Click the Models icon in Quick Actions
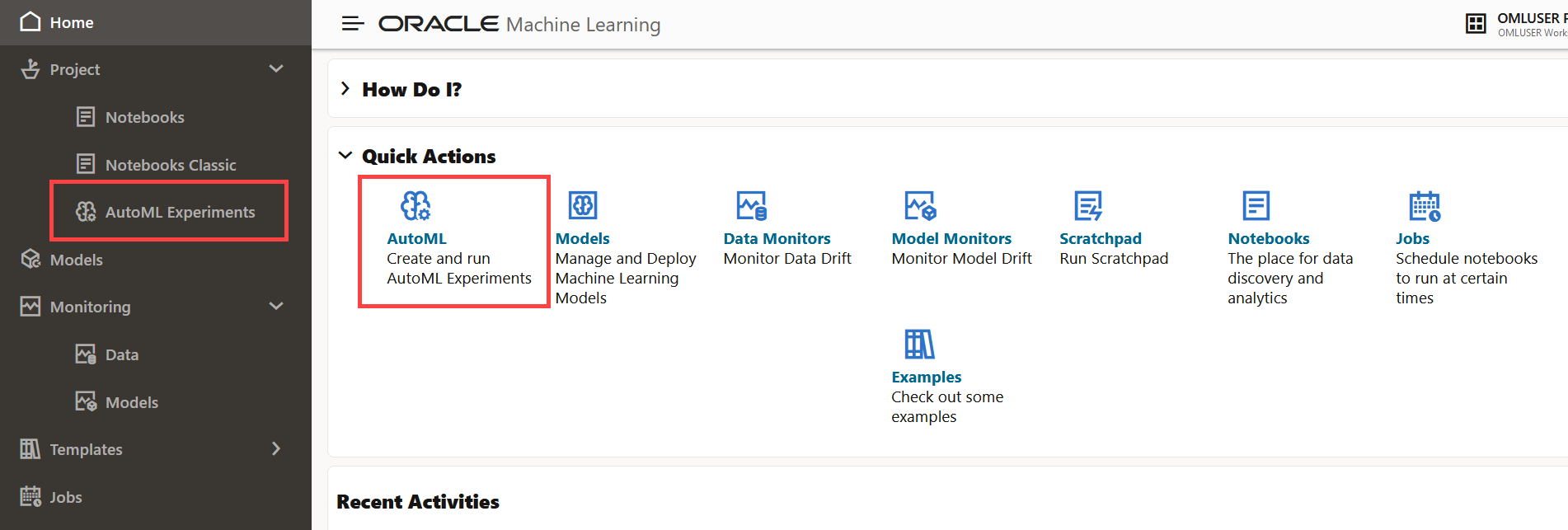Screen dimensions: 1568x530 click(x=583, y=205)
